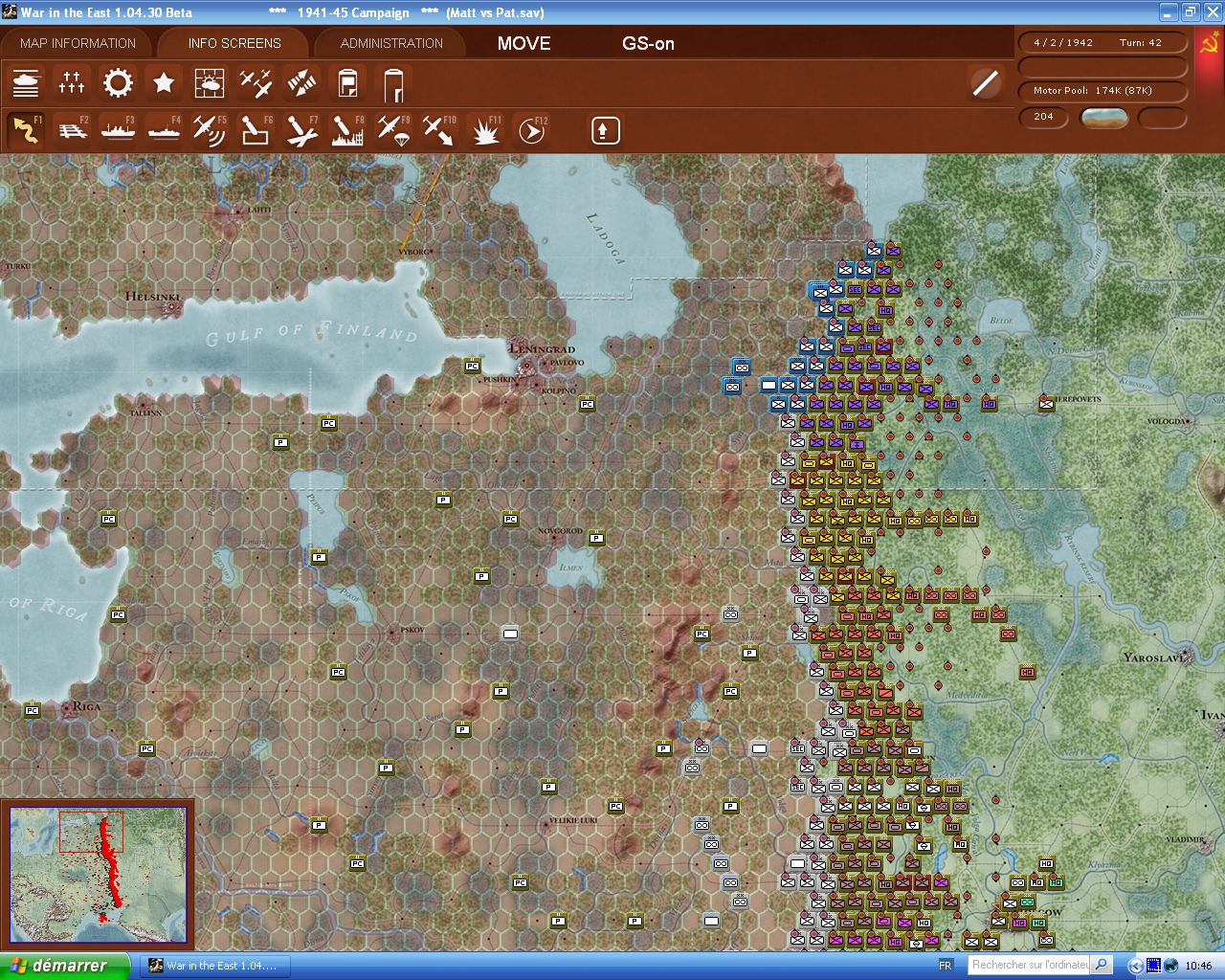Viewport: 1225px width, 980px height.
Task: Click the 10:46 taskbar clock
Action: click(x=1198, y=966)
